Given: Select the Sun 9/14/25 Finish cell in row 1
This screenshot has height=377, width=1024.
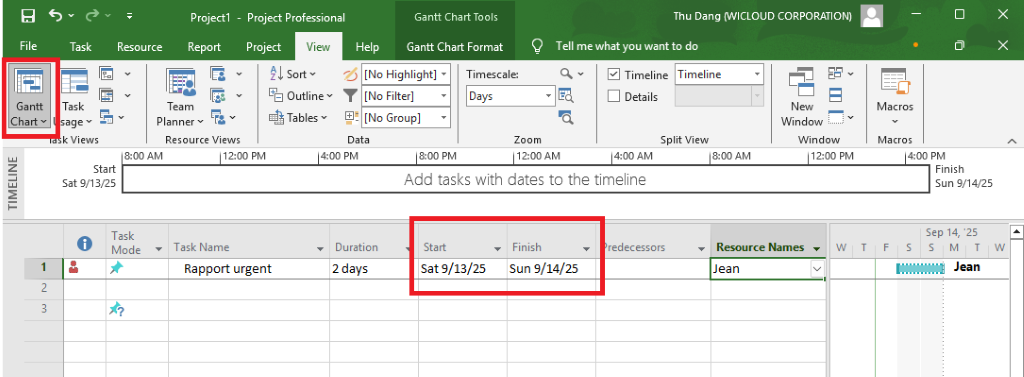Looking at the screenshot, I should (x=551, y=269).
